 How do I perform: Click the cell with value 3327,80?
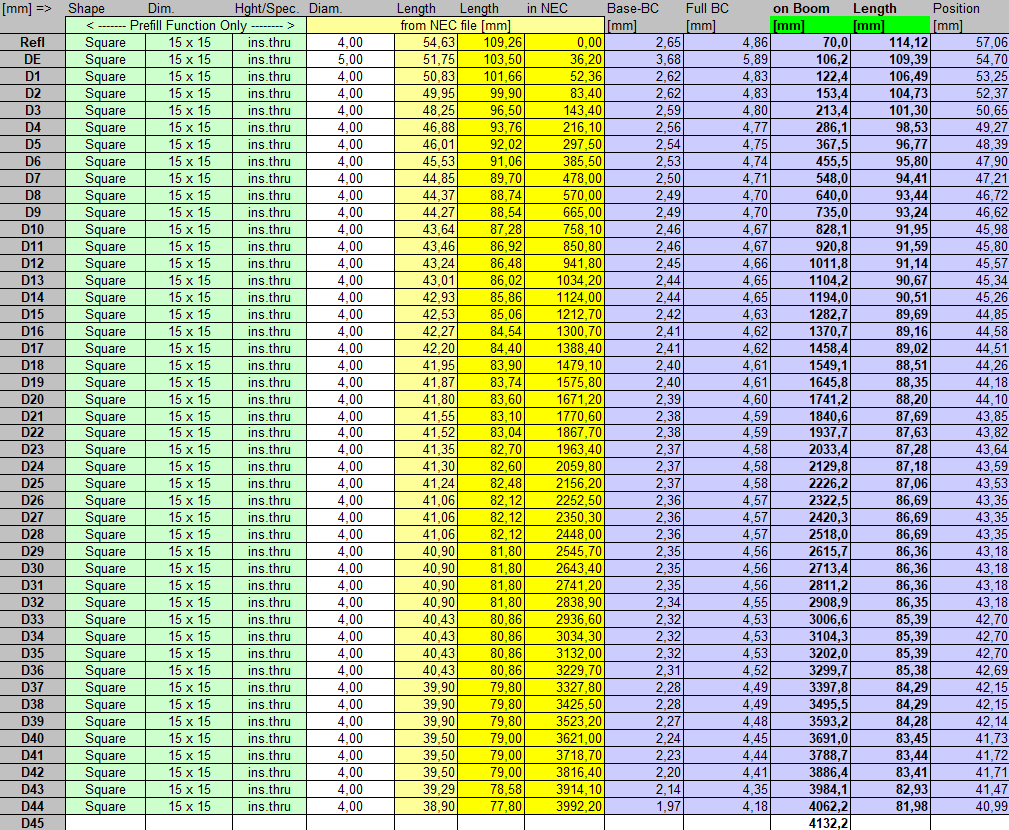point(564,688)
